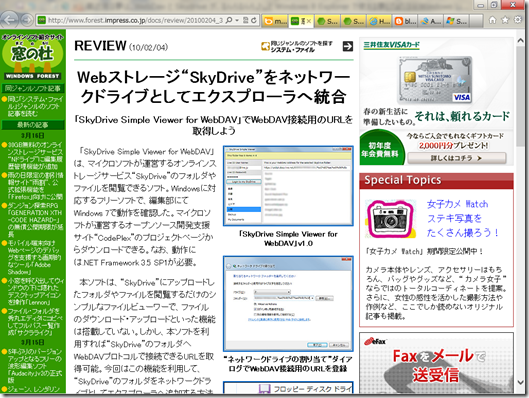
Task: Toggle the compatibility view icon
Action: pyautogui.click(x=246, y=20)
